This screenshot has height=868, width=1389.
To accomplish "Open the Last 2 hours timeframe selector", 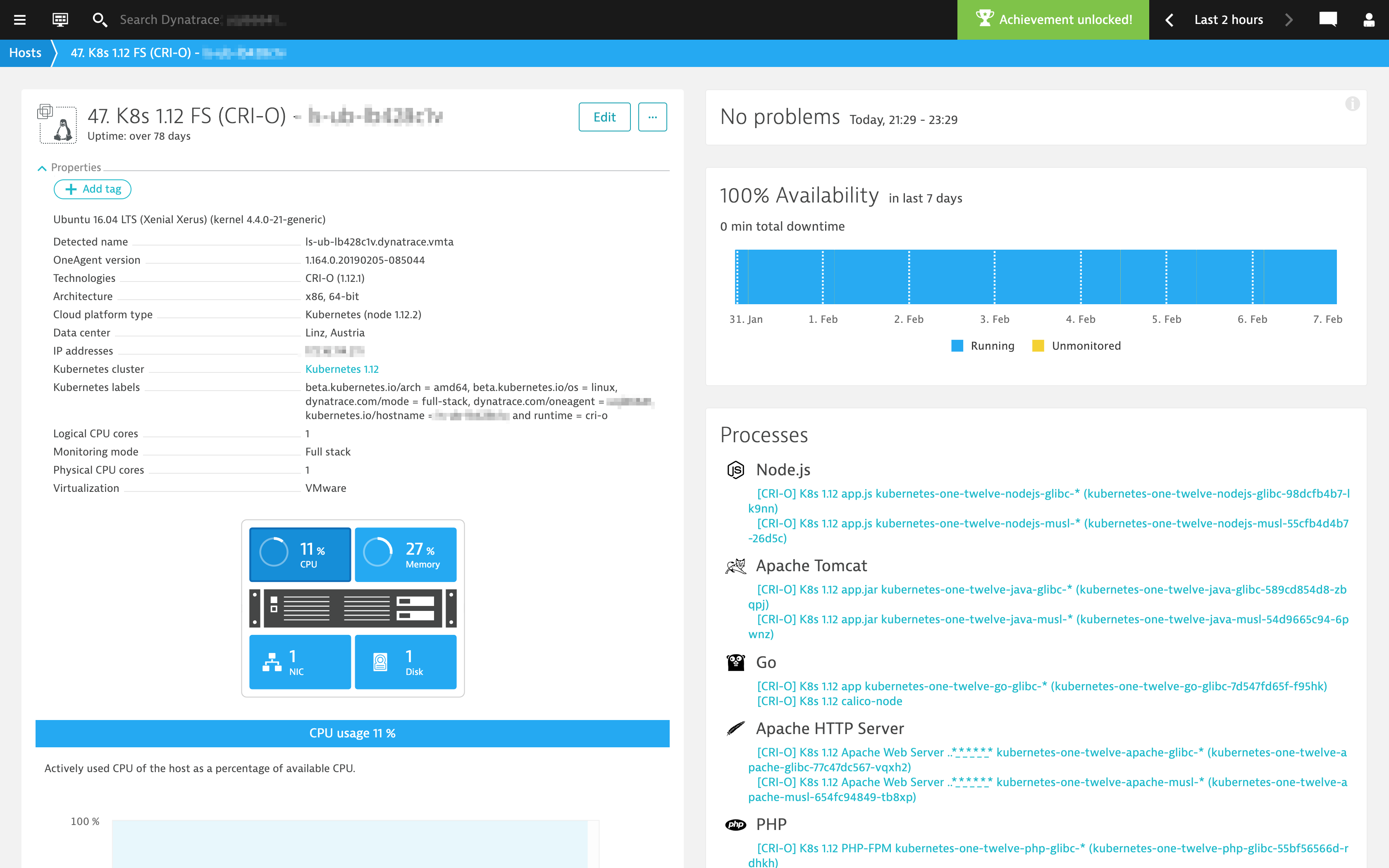I will [1228, 19].
